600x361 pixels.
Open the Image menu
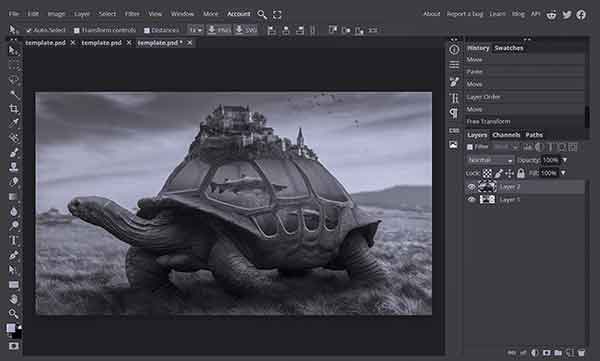(x=56, y=14)
